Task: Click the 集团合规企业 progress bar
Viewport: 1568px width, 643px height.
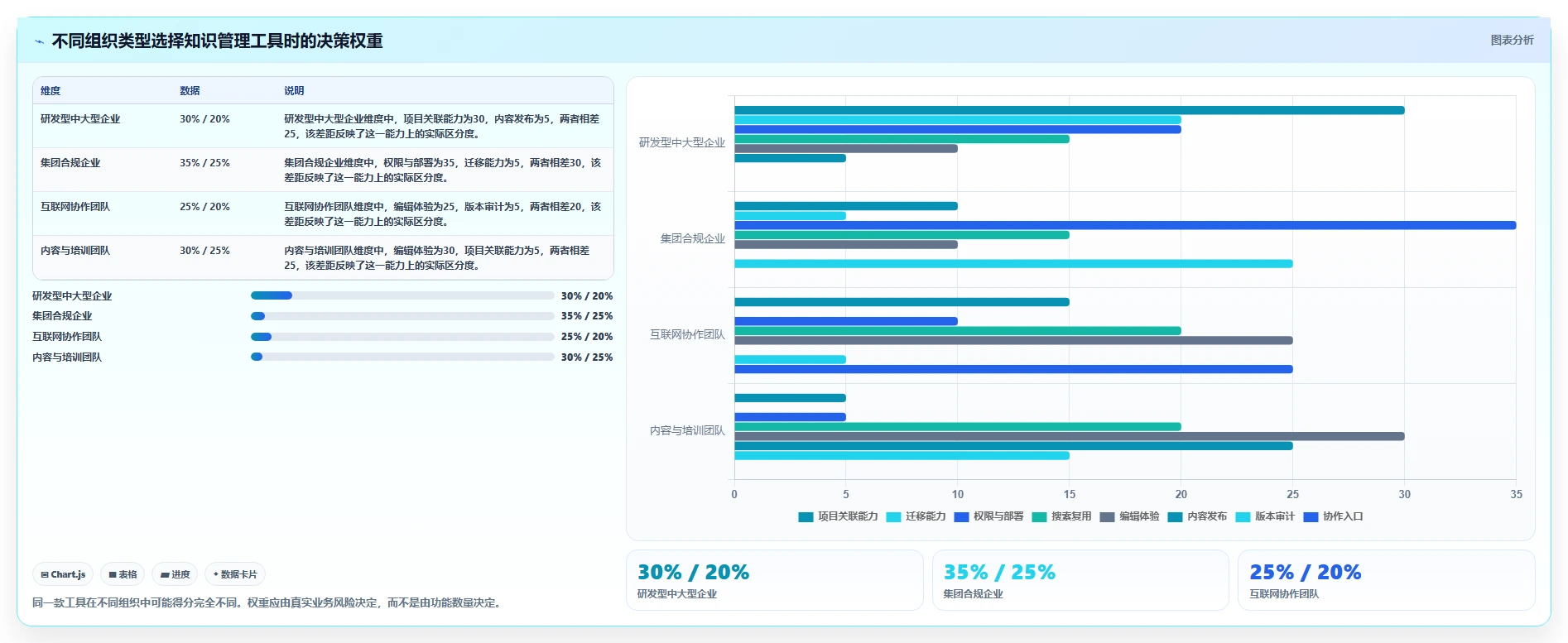Action: point(402,316)
